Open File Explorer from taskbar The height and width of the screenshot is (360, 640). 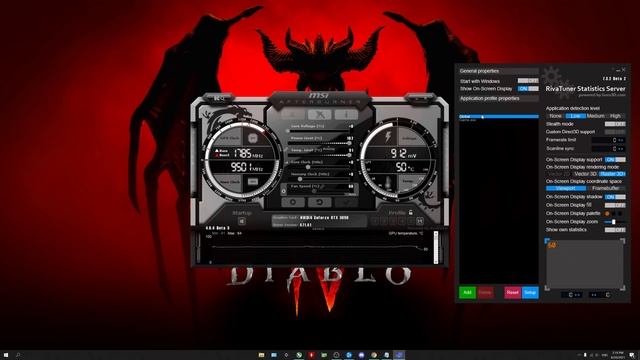click(261, 355)
